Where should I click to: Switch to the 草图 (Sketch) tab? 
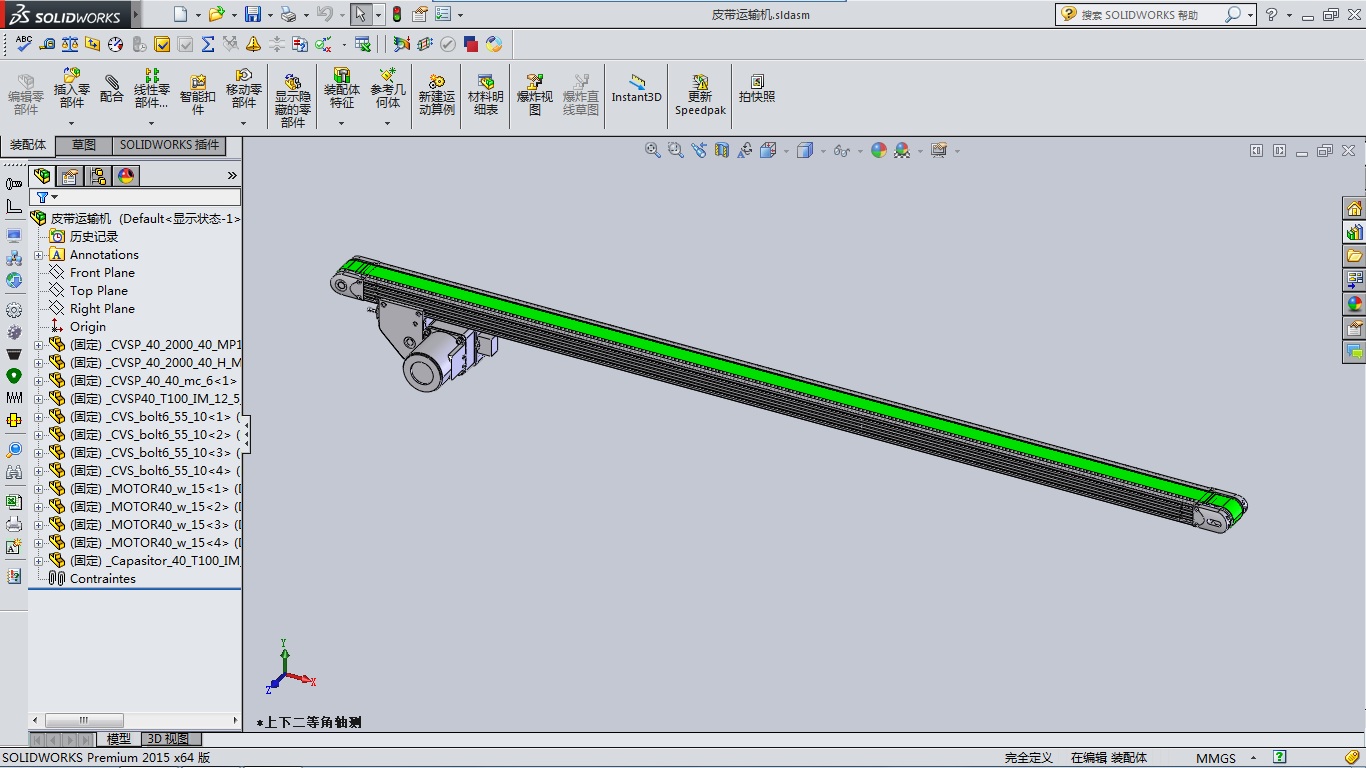[84, 146]
